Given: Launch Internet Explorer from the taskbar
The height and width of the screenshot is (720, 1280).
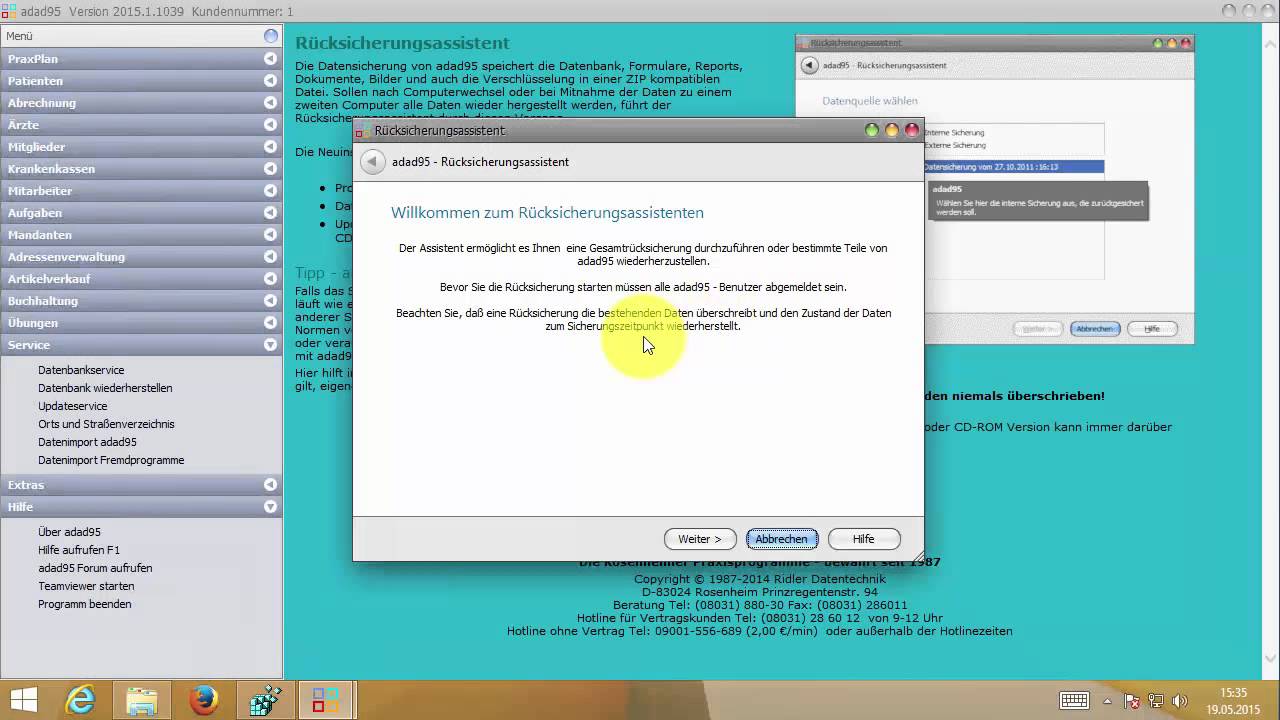Looking at the screenshot, I should click(x=80, y=701).
